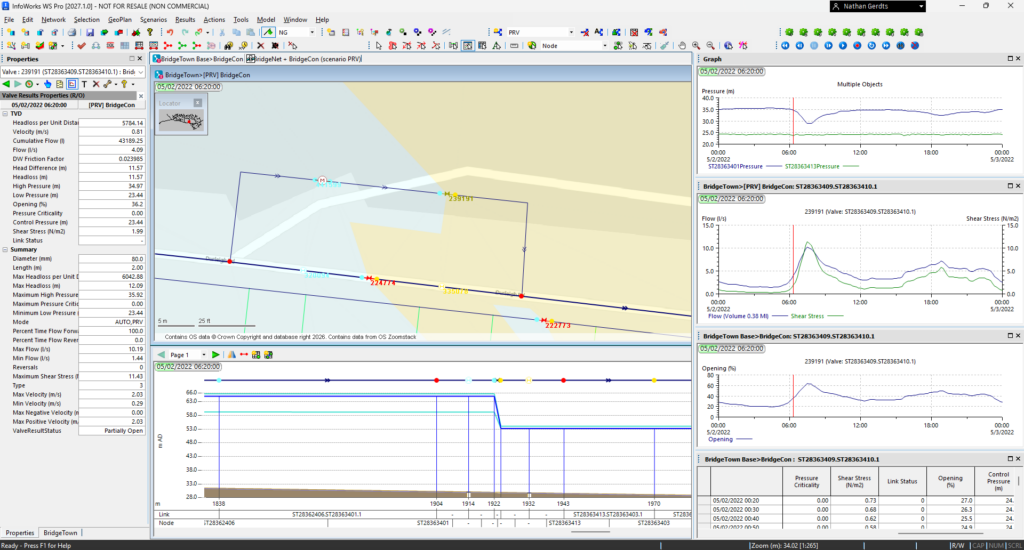Click the red check mark validate icon
The height and width of the screenshot is (550, 1024).
(x=82, y=46)
